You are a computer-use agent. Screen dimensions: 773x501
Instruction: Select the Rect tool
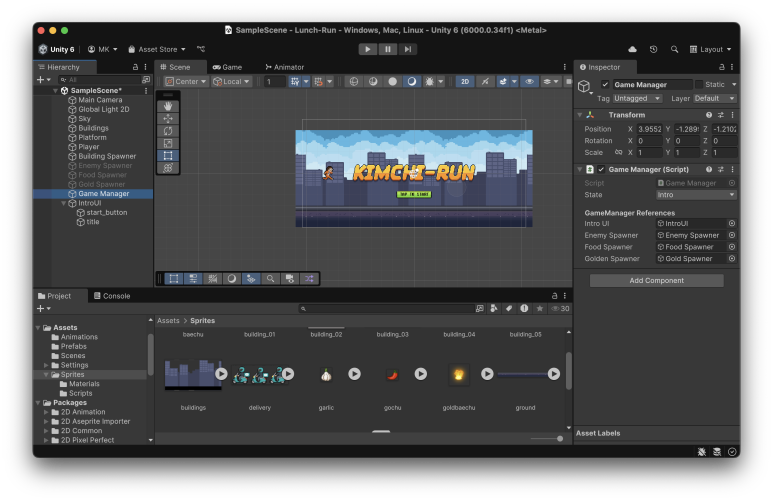pyautogui.click(x=168, y=155)
